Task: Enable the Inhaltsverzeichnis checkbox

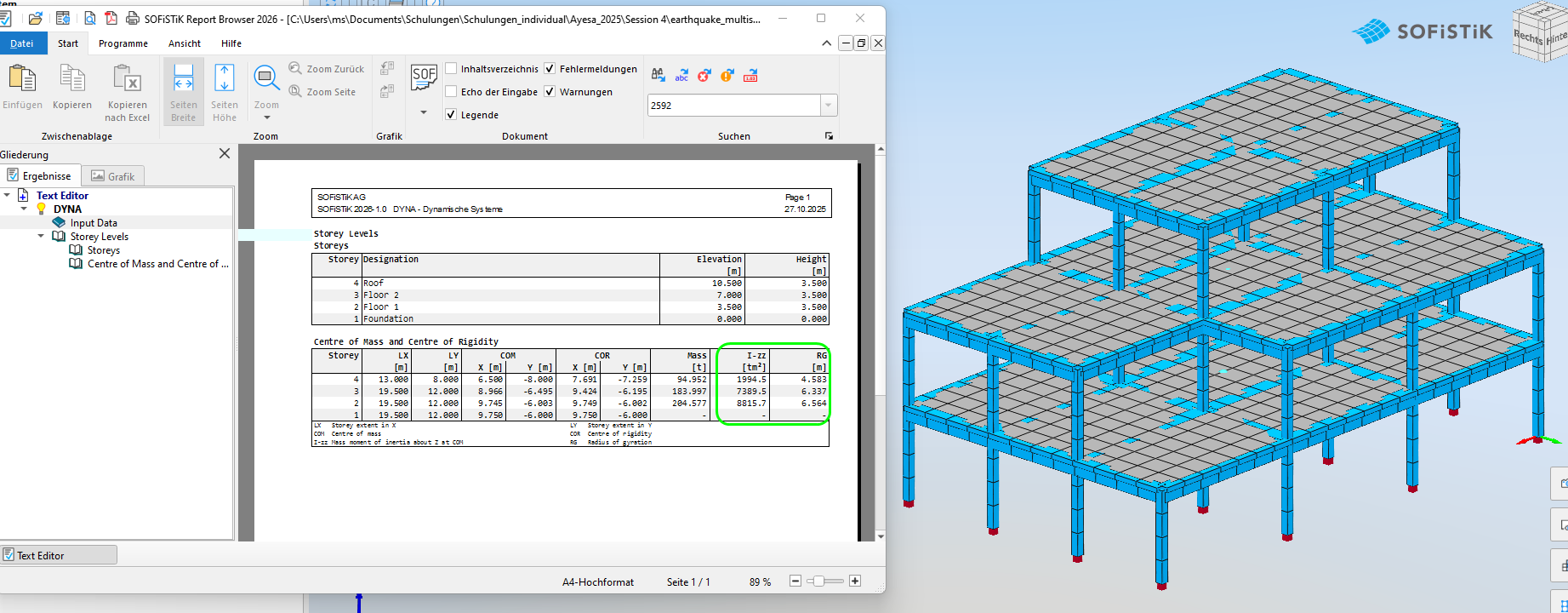Action: [x=452, y=69]
